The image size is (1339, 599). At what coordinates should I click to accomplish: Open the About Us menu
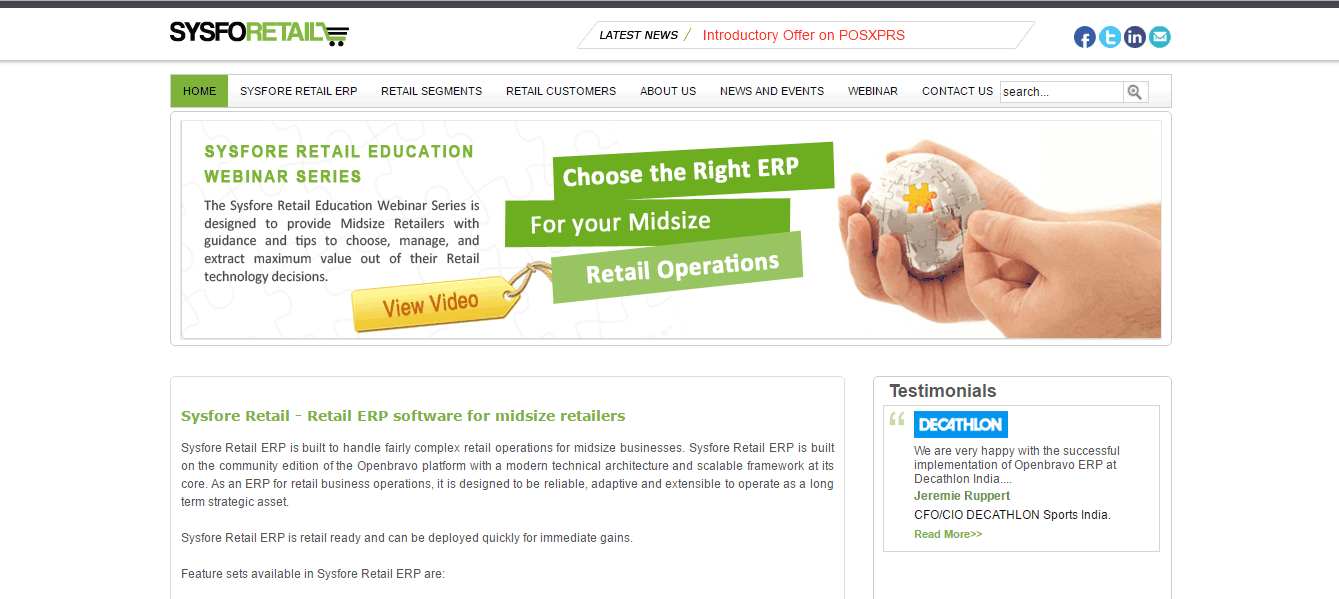coord(668,91)
